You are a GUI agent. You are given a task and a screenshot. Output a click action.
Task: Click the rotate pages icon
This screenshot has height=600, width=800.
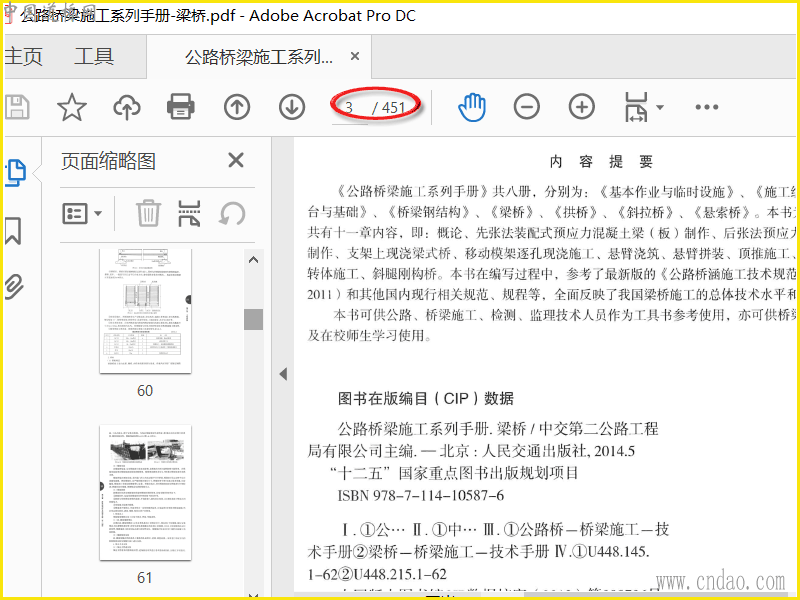(x=232, y=213)
